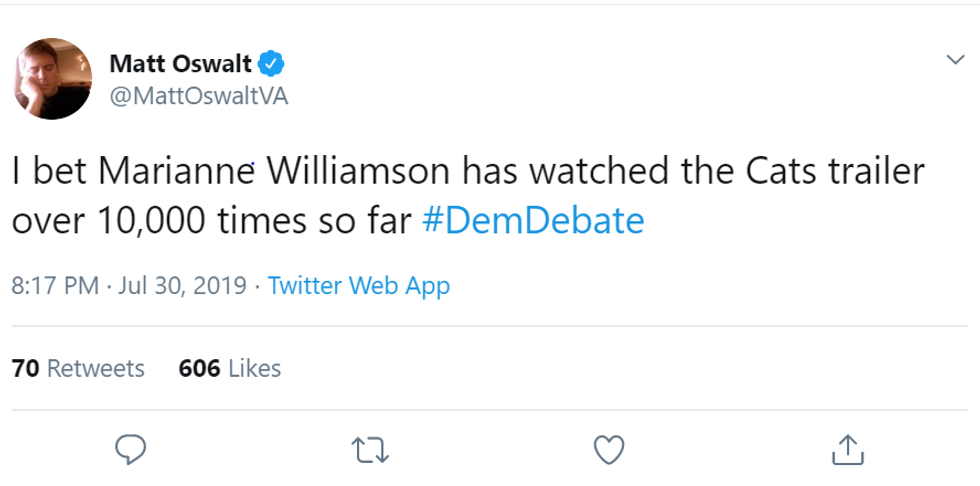
Task: Click the Jul 30, 2019 date
Action: [x=182, y=286]
